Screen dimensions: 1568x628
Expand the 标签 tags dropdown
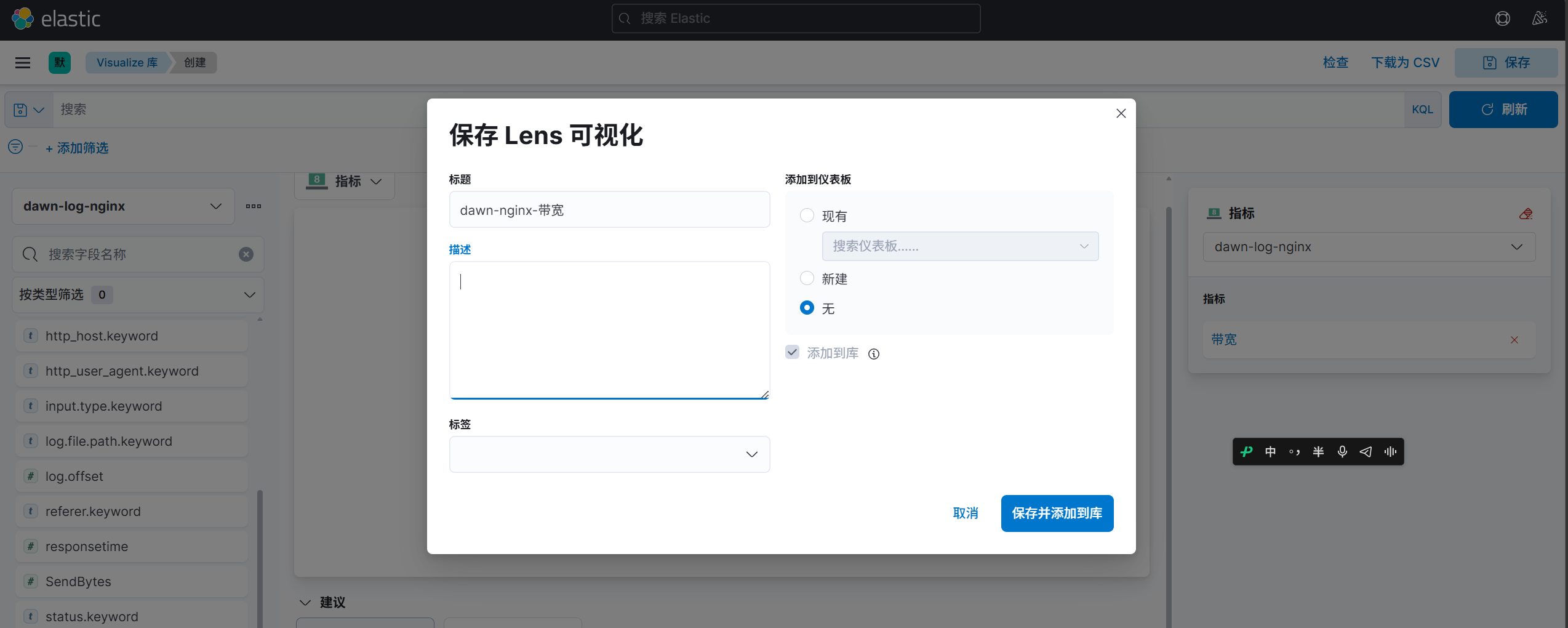(x=609, y=454)
